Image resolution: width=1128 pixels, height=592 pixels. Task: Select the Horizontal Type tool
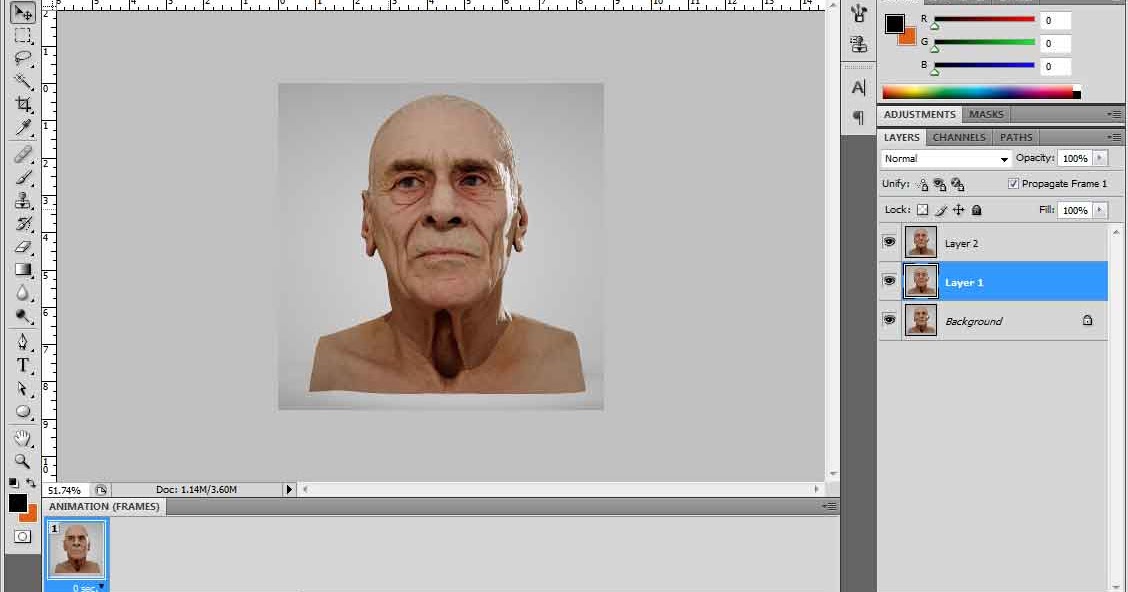(x=23, y=365)
